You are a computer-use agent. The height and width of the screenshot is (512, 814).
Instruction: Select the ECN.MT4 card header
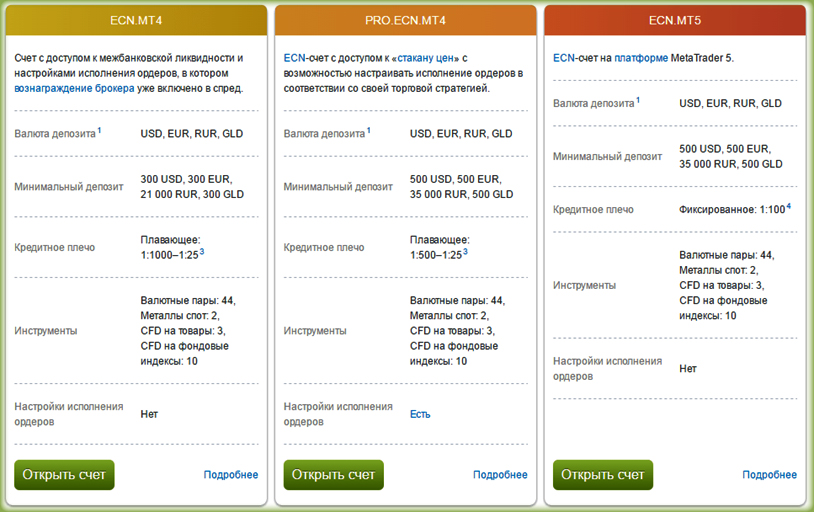[x=139, y=20]
